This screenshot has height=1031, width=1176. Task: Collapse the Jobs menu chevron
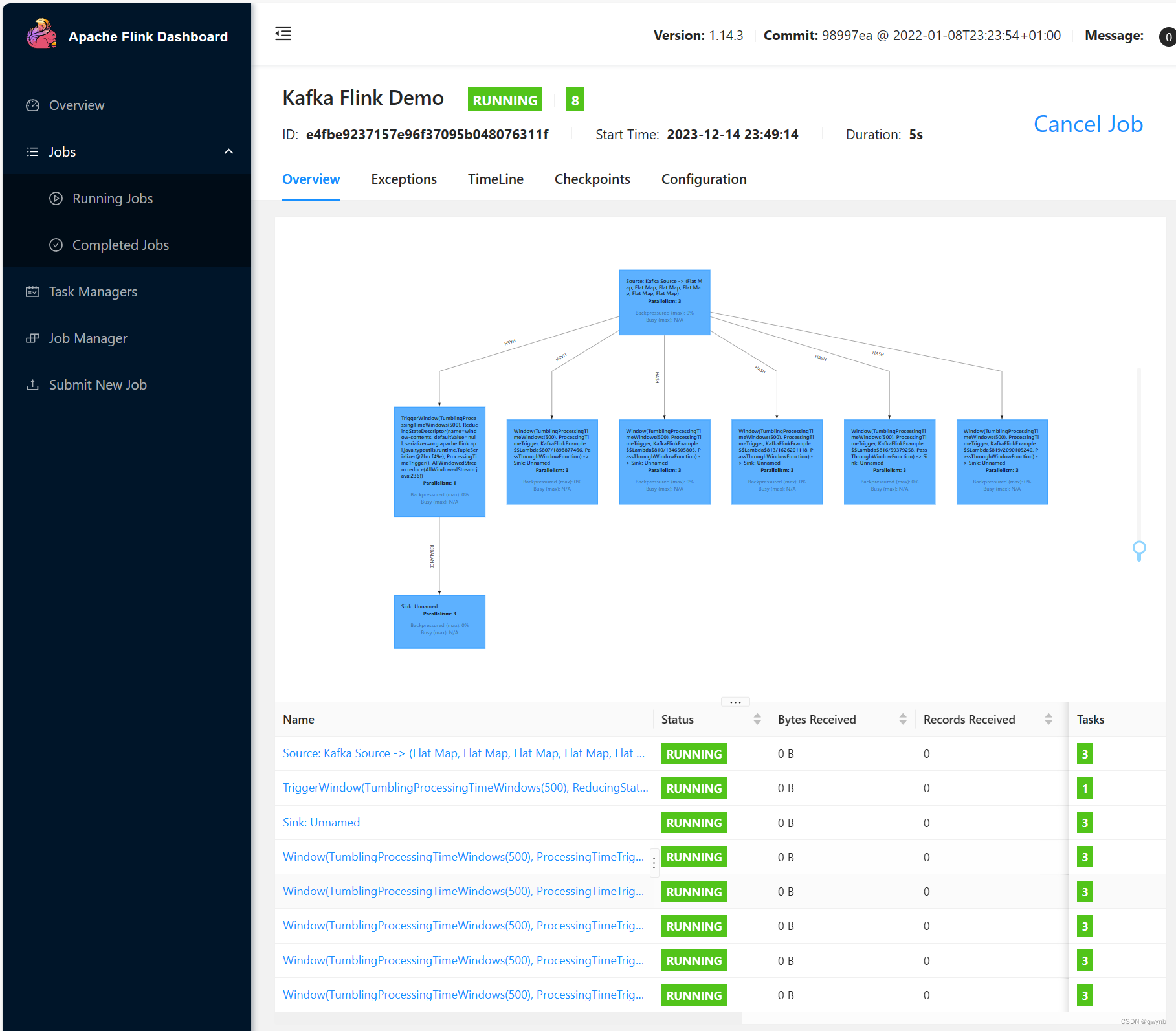point(228,151)
